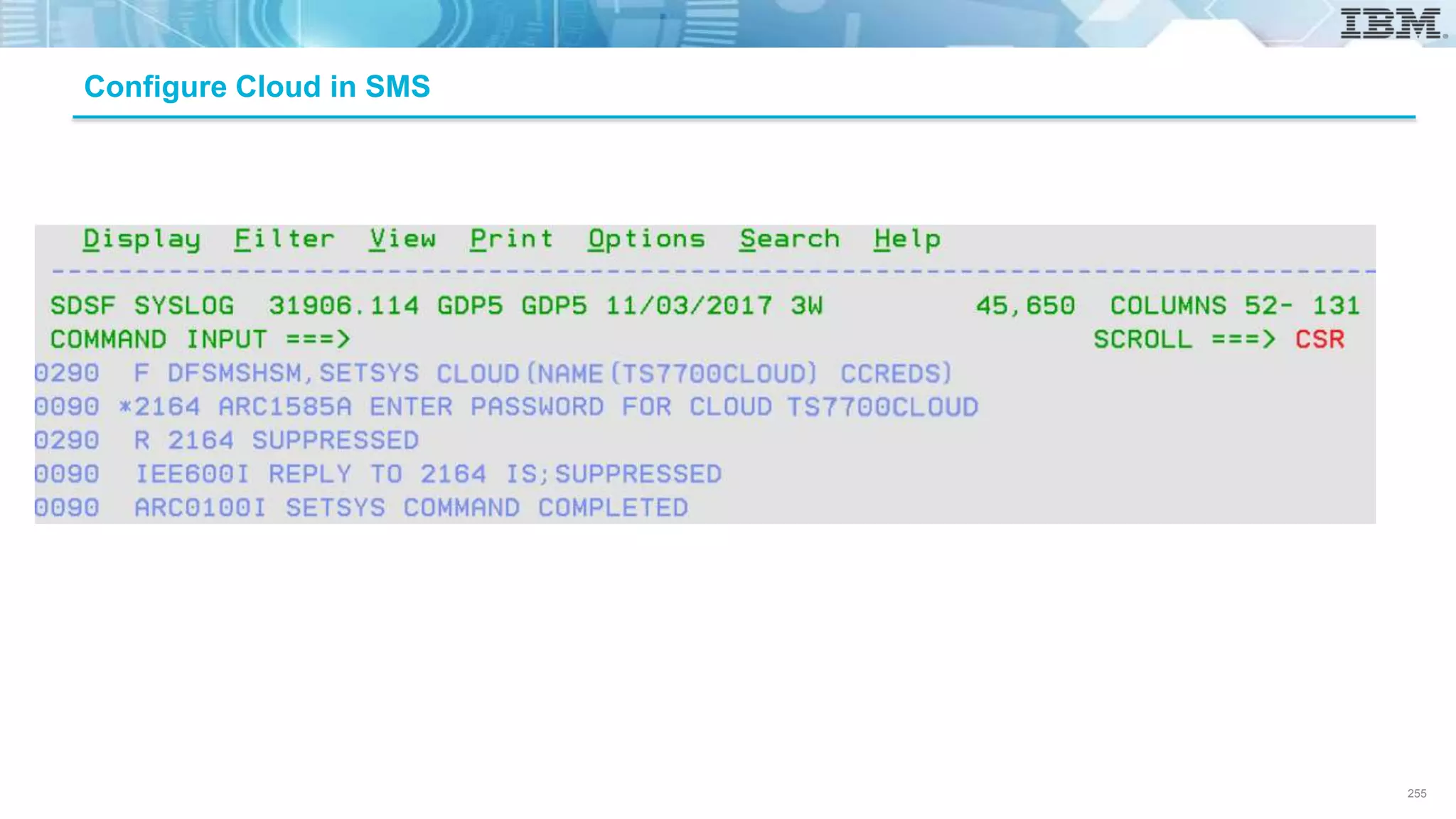
Task: Open the View menu
Action: [x=402, y=239]
